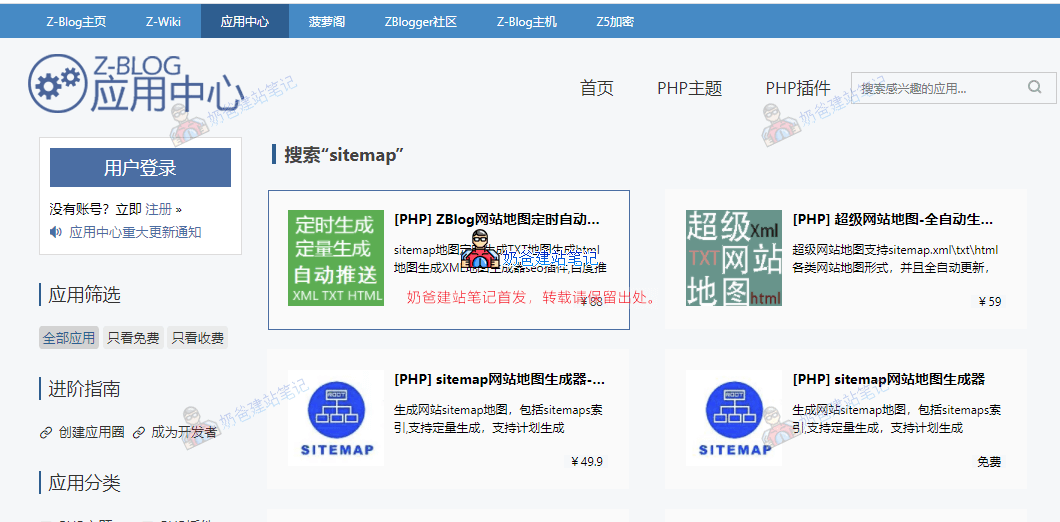Click the search magnifier icon
1060x522 pixels.
click(x=1034, y=88)
